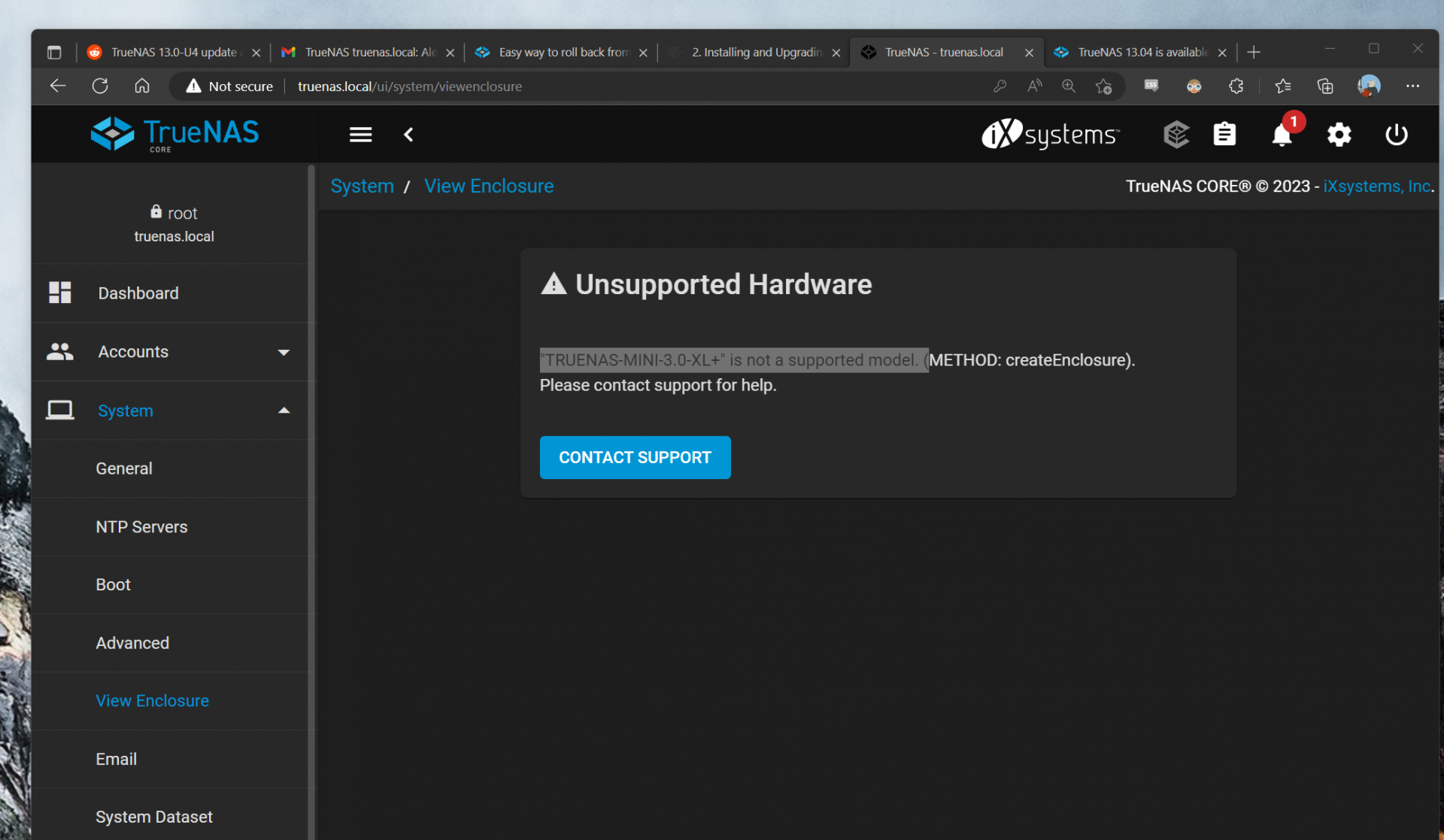Click the TrueCommand status icon
This screenshot has width=1444, height=840.
tap(1176, 135)
